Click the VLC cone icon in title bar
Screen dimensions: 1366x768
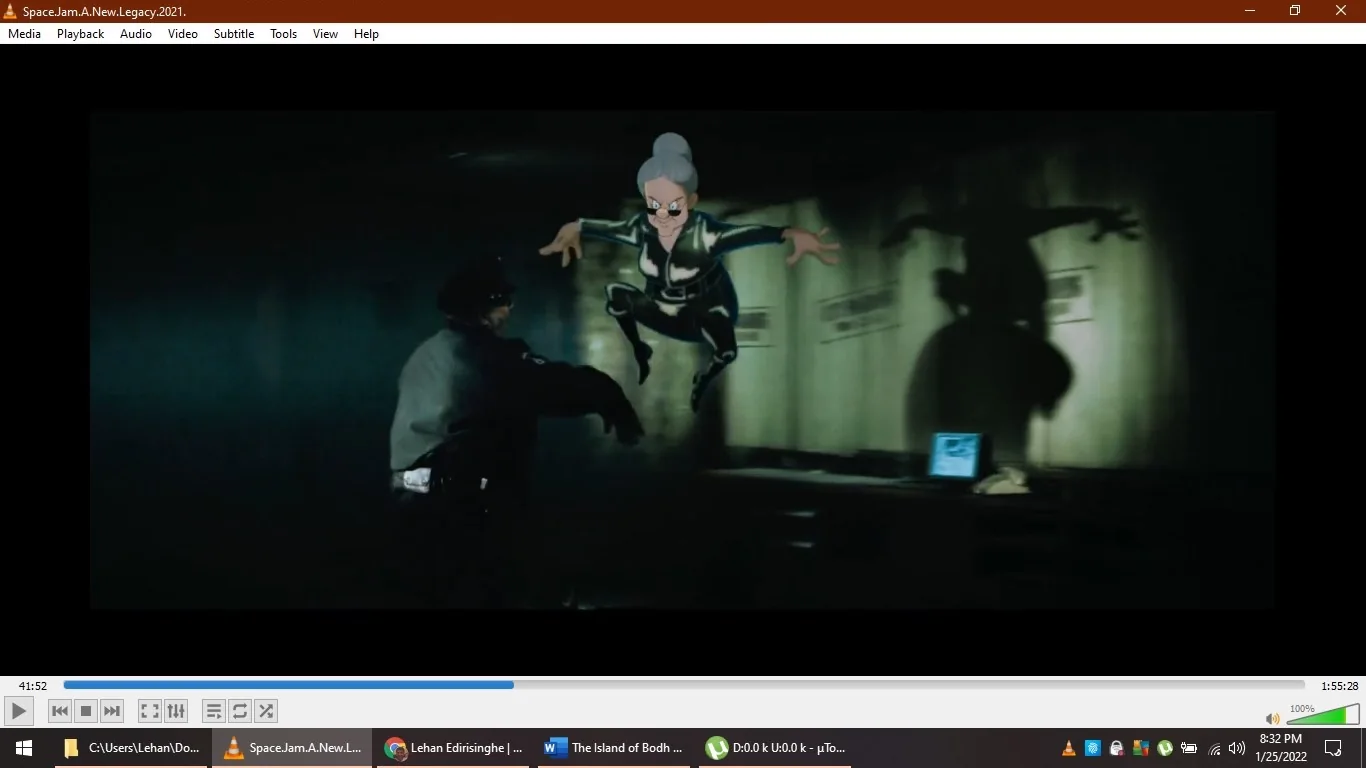[12, 11]
